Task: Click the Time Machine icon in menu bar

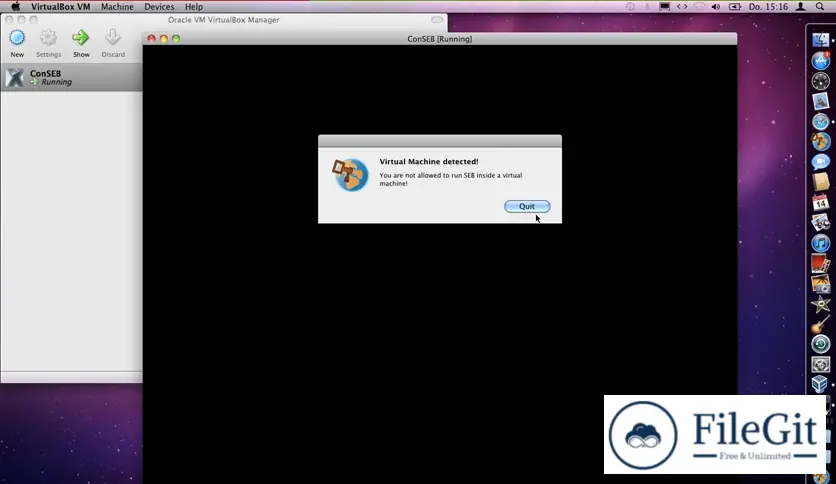Action: tap(630, 6)
